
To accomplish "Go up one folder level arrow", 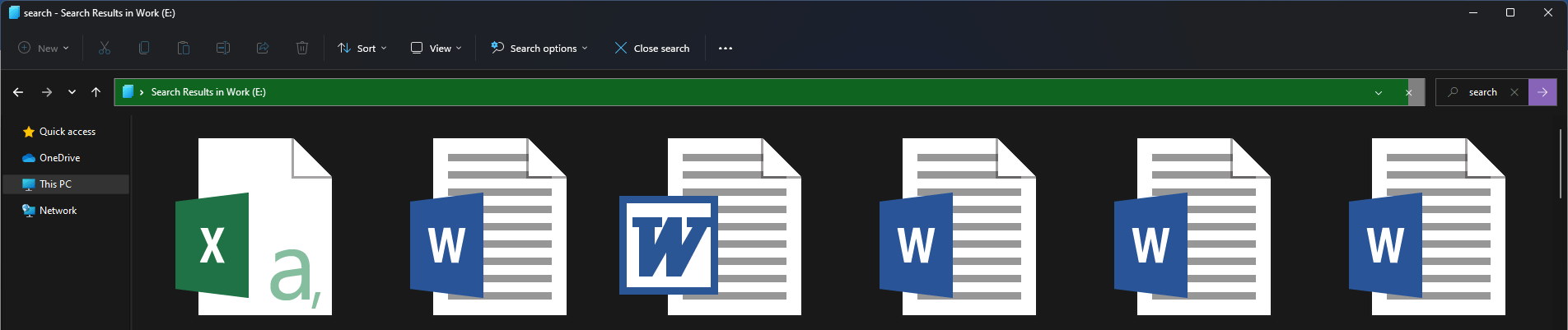I will coord(96,92).
